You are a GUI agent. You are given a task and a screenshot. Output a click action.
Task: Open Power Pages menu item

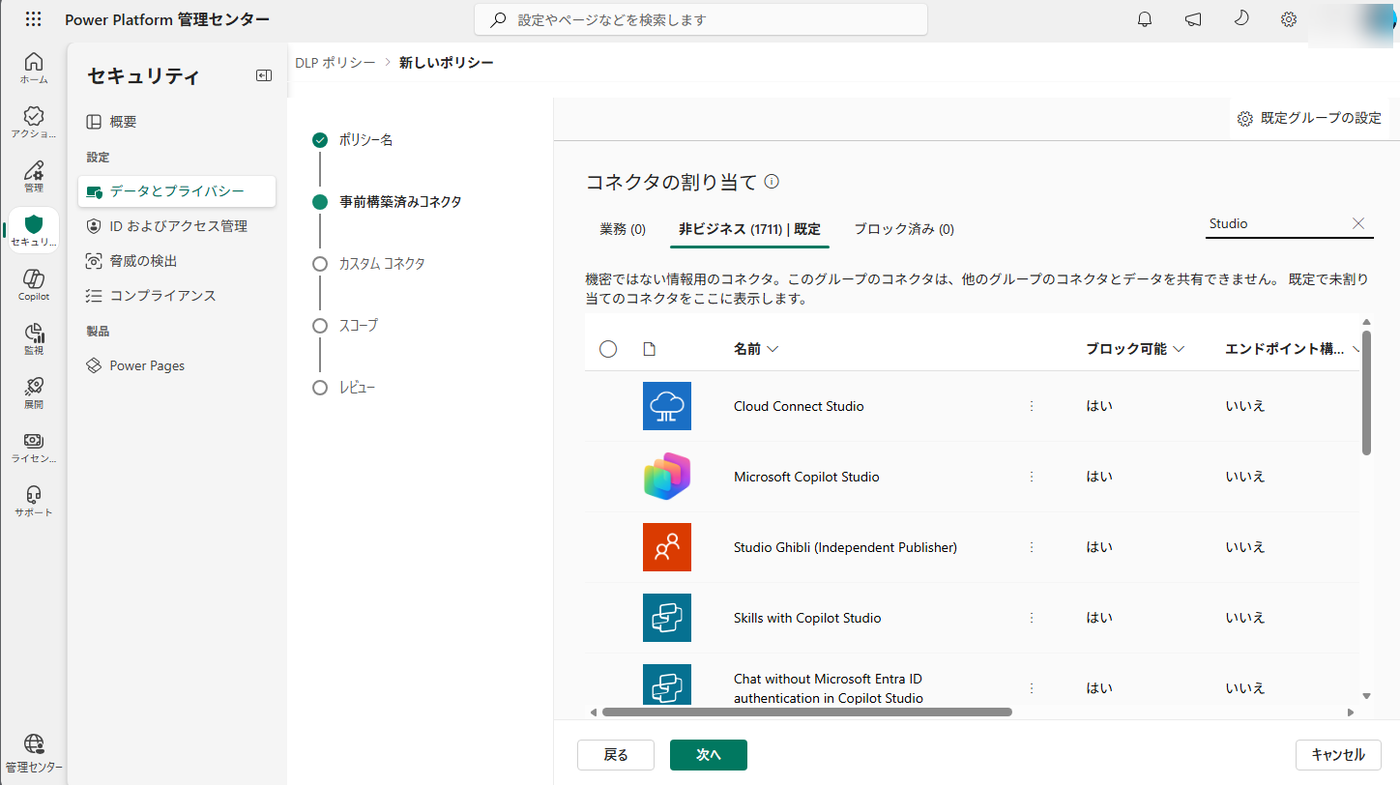point(177,366)
